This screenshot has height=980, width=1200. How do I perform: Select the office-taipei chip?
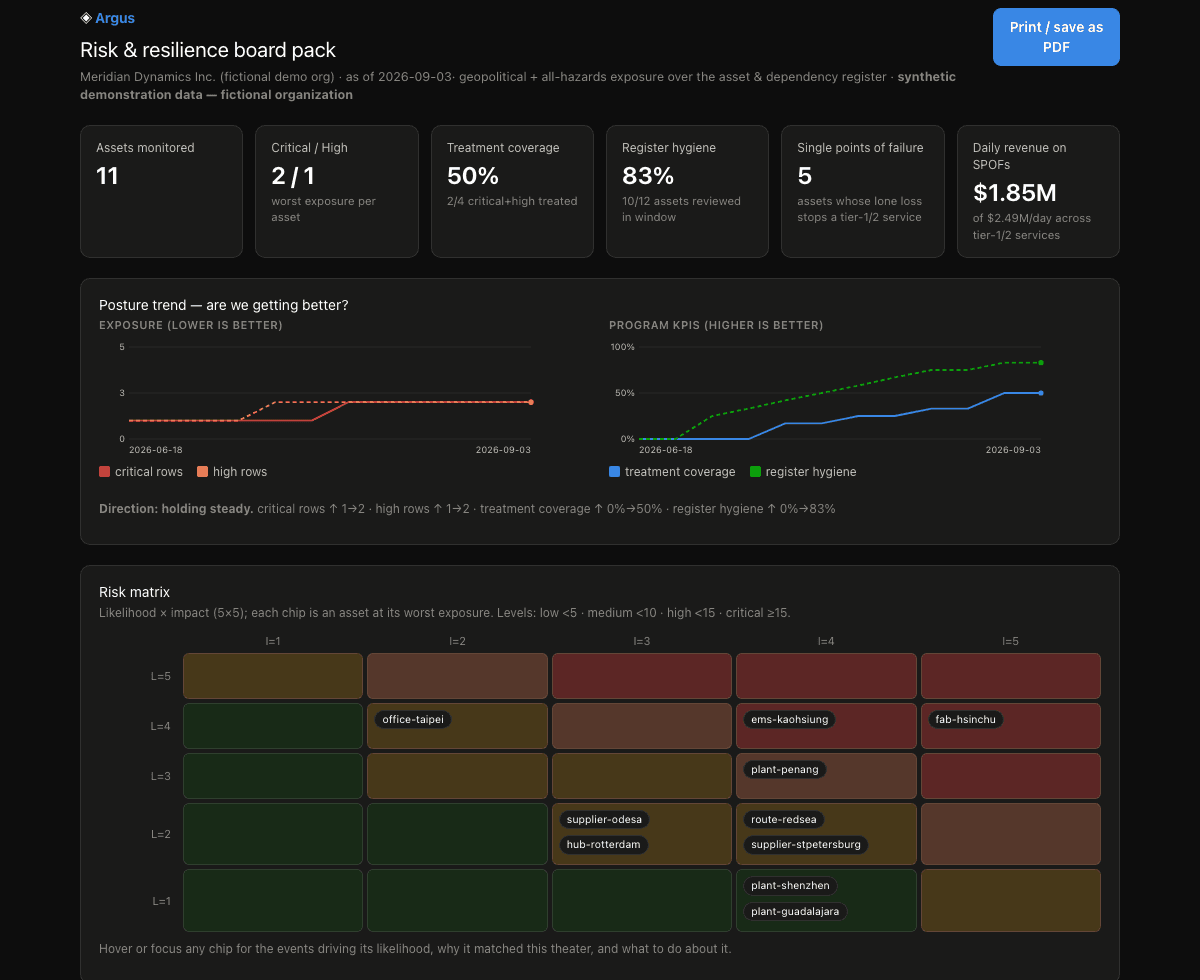click(x=413, y=719)
